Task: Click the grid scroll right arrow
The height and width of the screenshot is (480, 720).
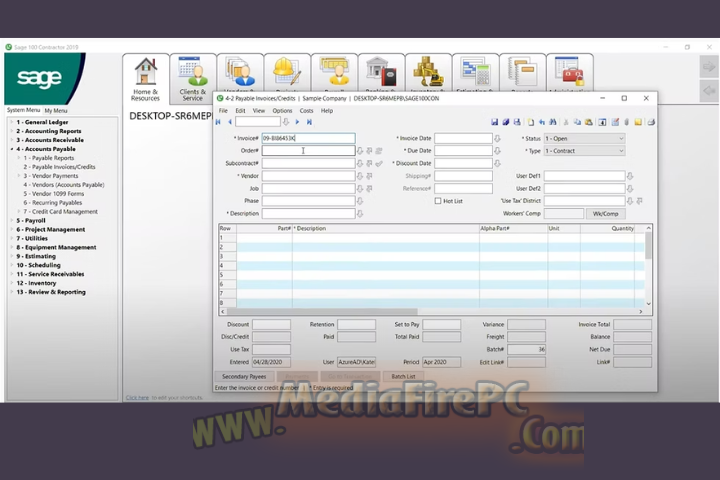Action: pos(641,311)
